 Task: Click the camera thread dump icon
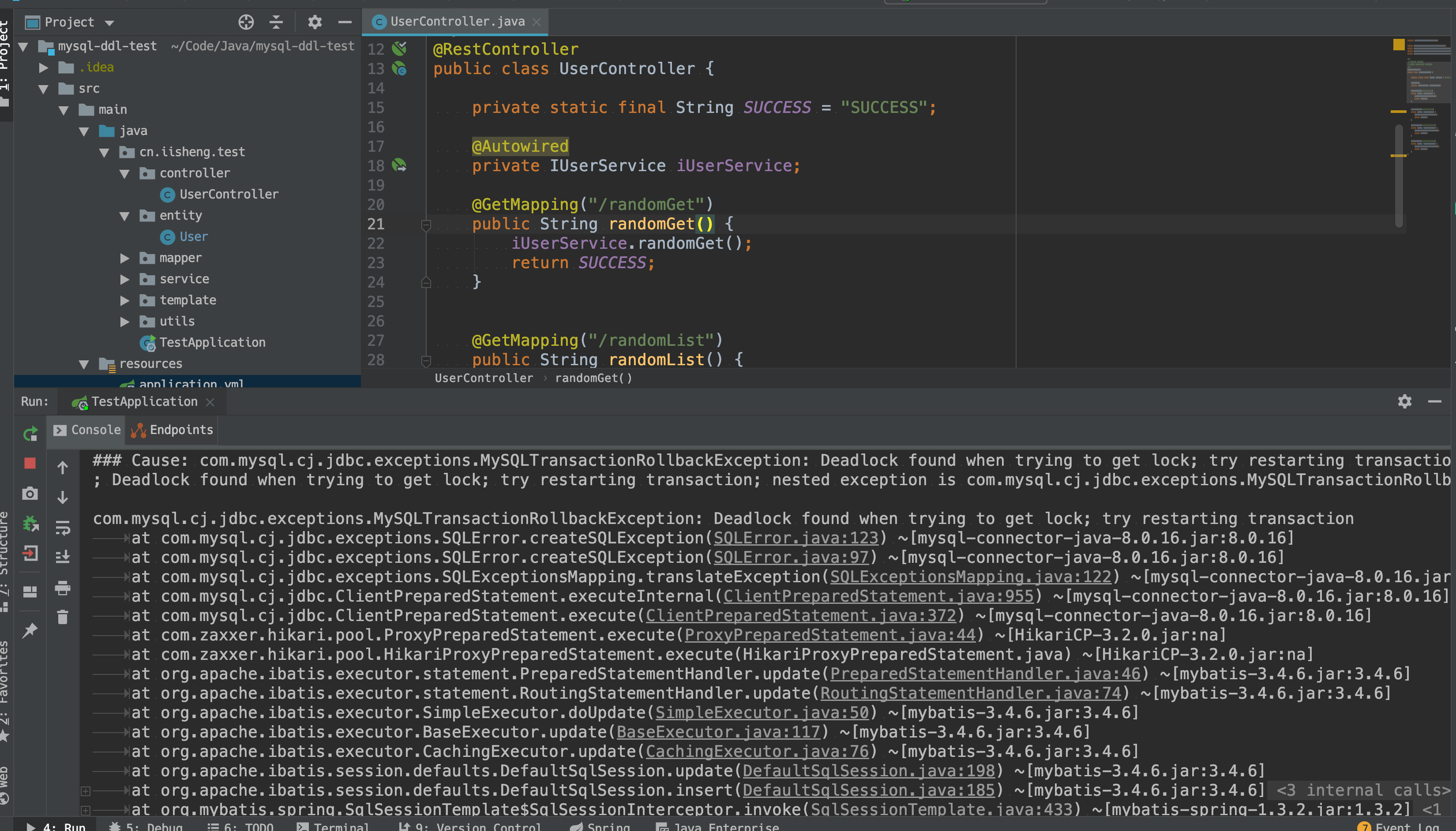(x=30, y=493)
